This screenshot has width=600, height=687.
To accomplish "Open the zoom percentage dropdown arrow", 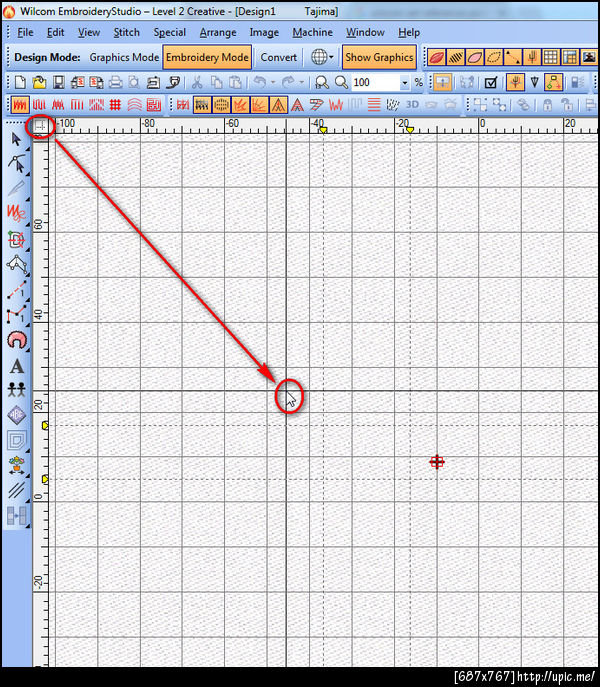I will (405, 82).
